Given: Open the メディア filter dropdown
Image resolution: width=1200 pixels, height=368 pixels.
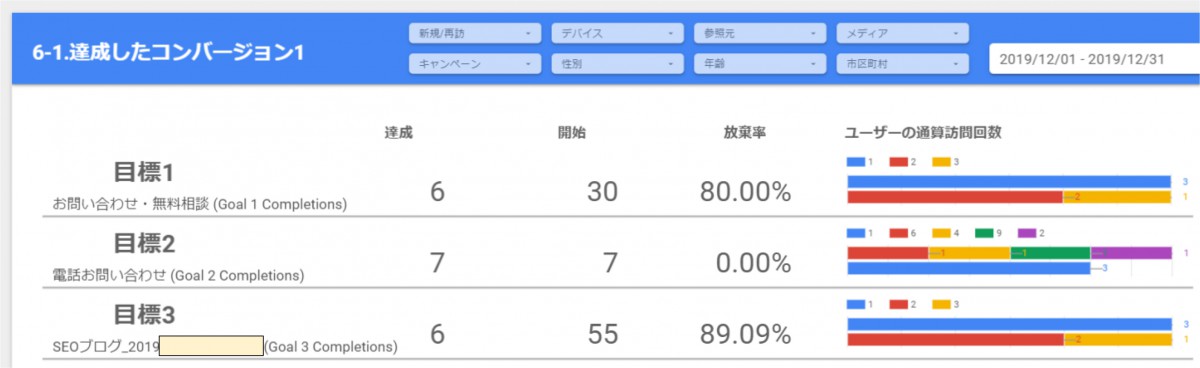Looking at the screenshot, I should (x=903, y=33).
